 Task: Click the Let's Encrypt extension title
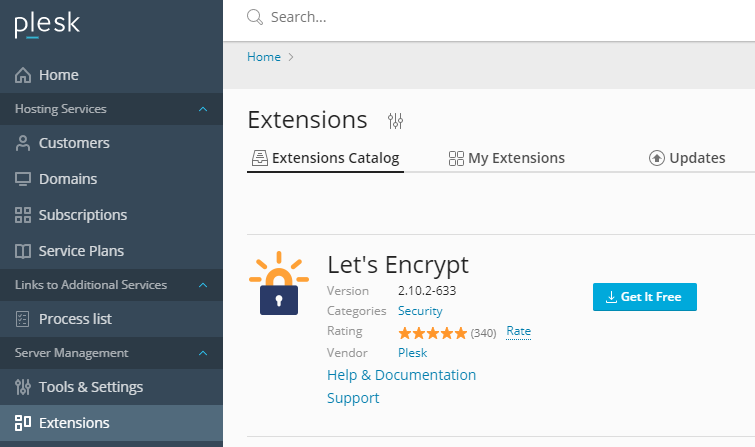click(398, 265)
